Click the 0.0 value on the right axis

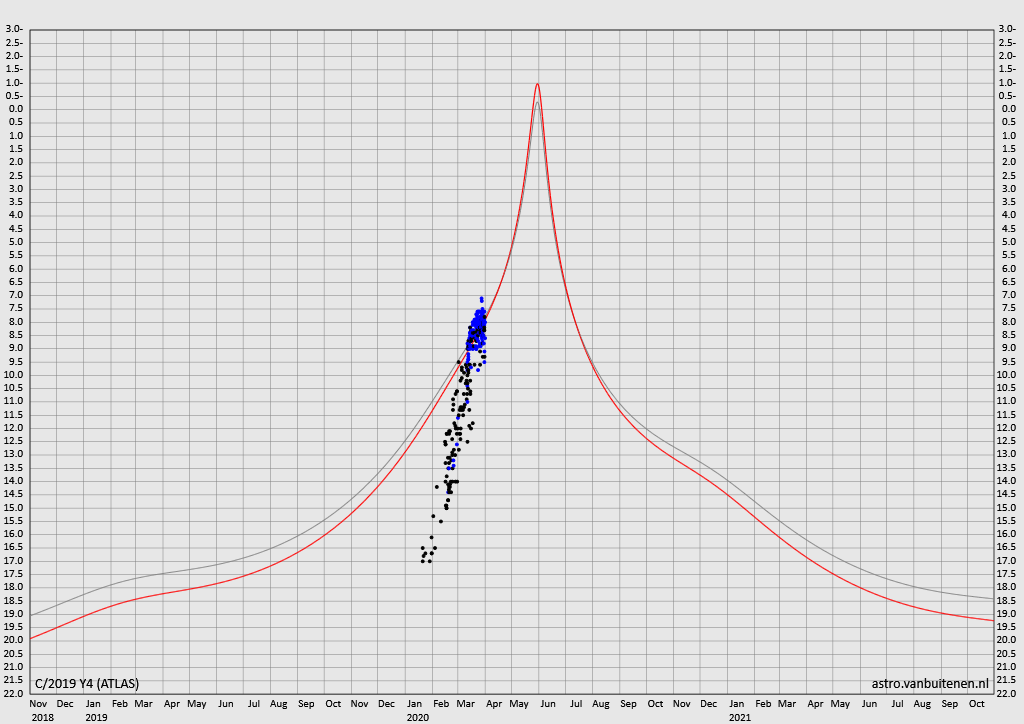click(x=1009, y=109)
